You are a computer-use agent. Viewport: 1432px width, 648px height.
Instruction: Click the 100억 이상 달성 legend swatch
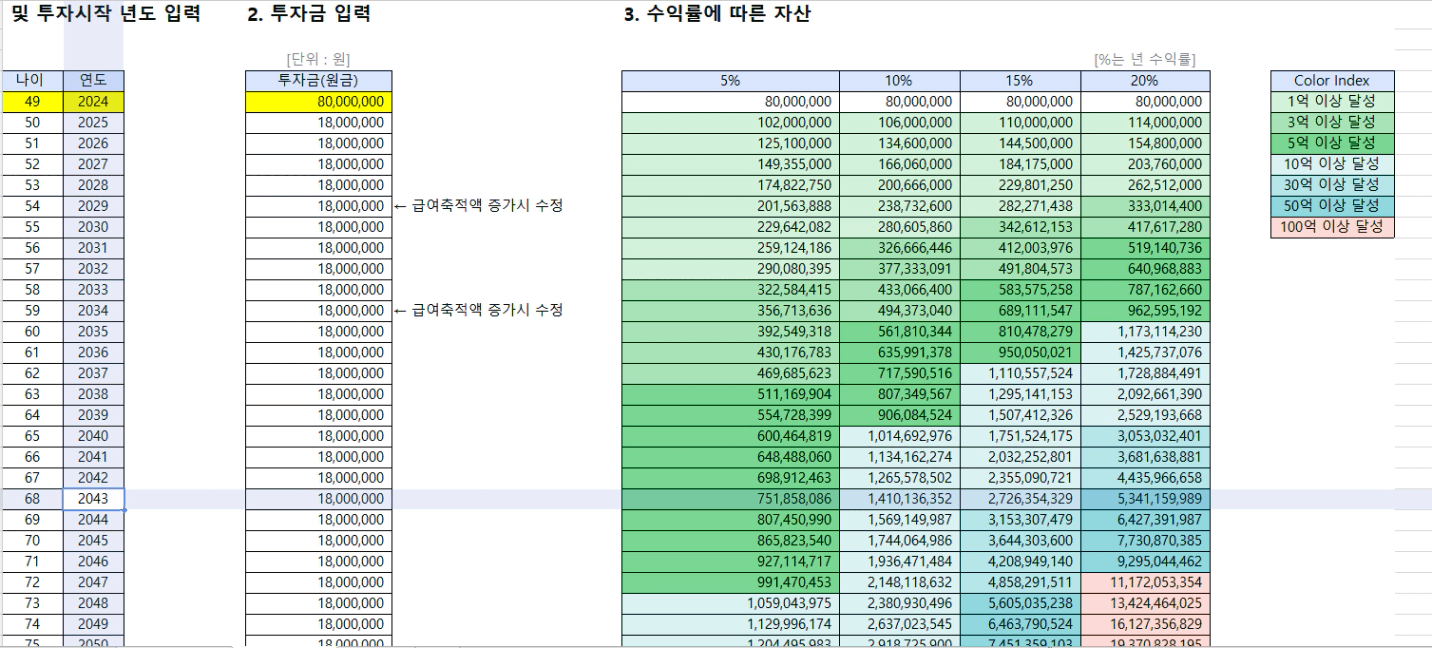click(1331, 227)
